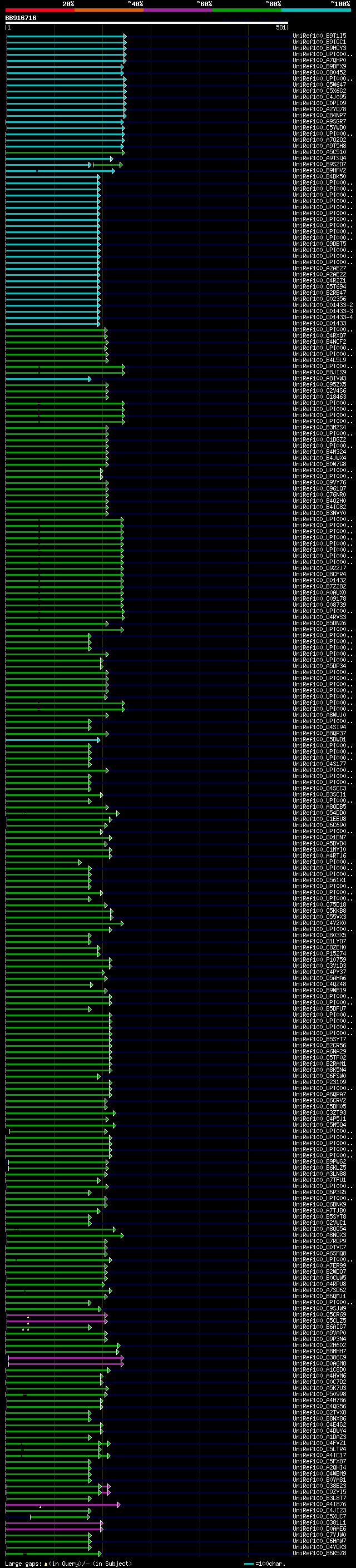Select the UniRef100_P50998 label
The width and height of the screenshot is (356, 1568).
319,1394
